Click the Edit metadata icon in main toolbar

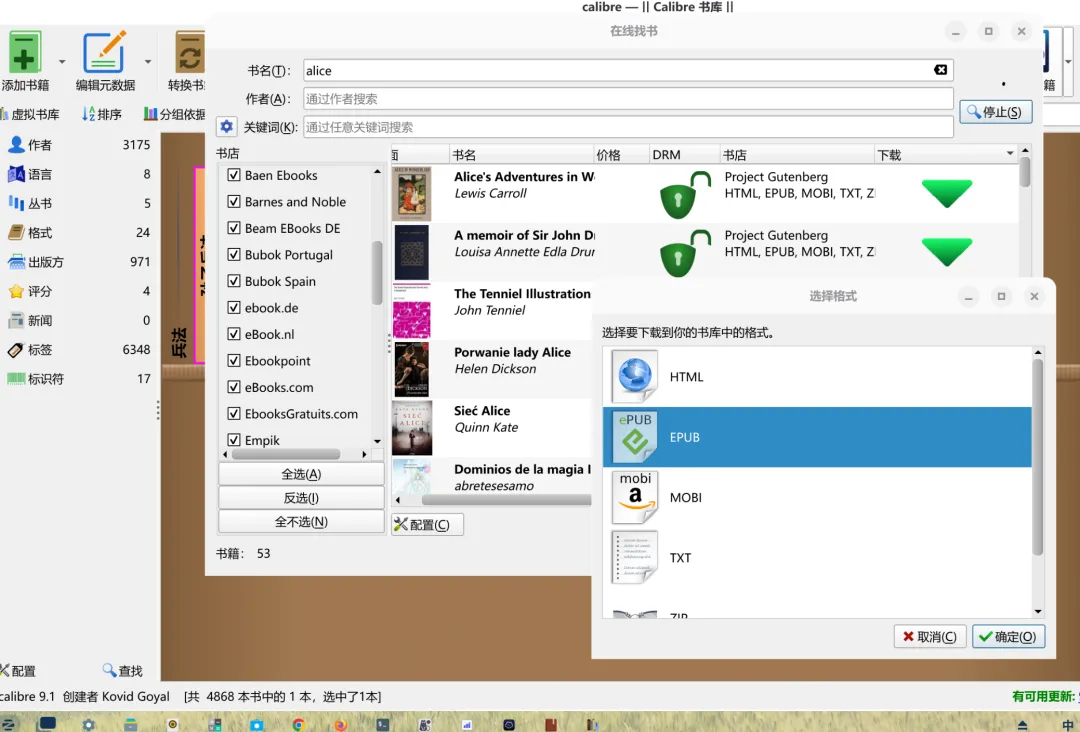[105, 52]
